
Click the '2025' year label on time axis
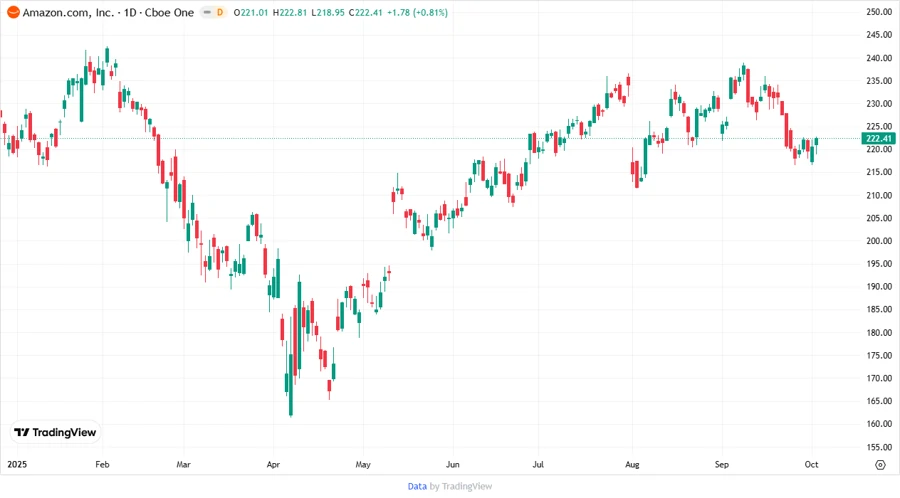tap(17, 465)
